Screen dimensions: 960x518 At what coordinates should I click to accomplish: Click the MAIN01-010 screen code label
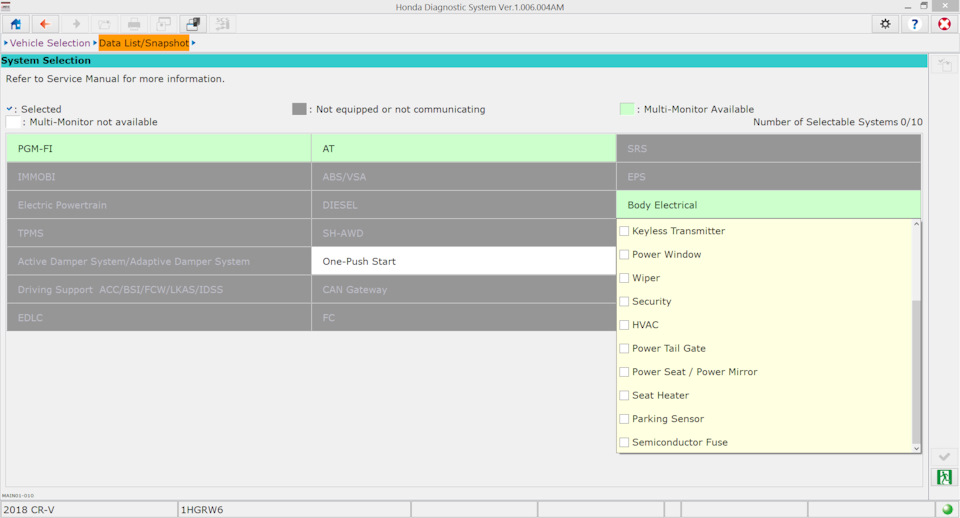[18, 495]
